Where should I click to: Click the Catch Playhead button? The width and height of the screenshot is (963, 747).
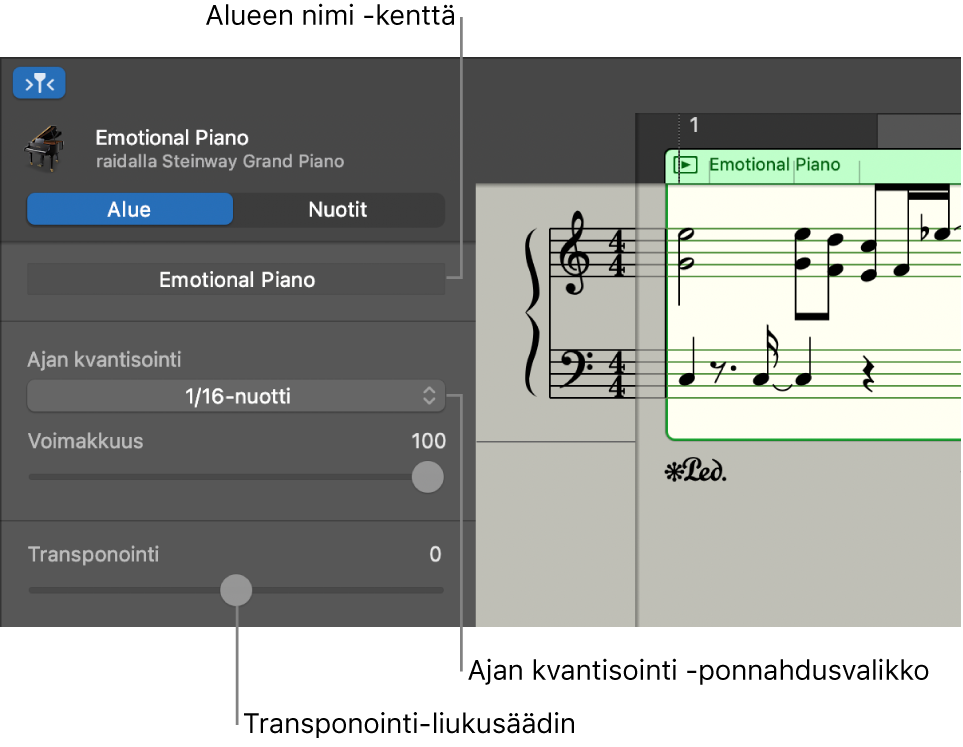[x=39, y=83]
